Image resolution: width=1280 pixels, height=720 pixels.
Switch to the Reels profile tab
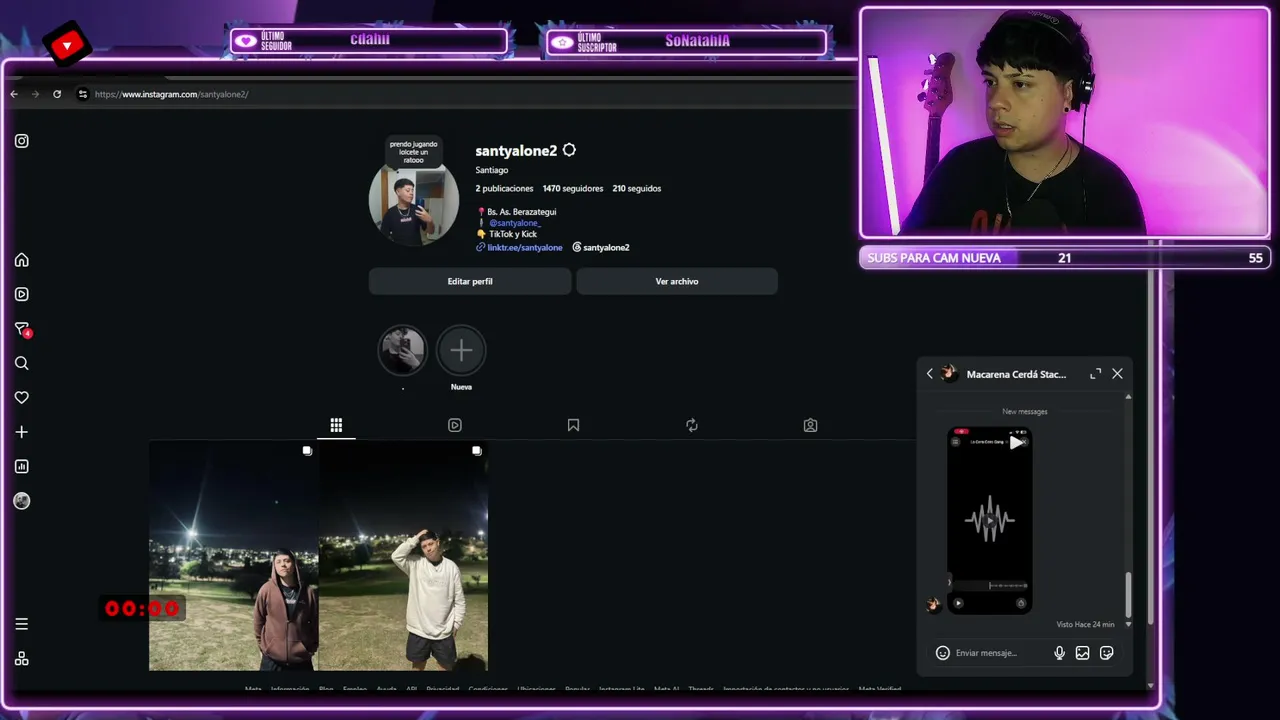pyautogui.click(x=455, y=425)
